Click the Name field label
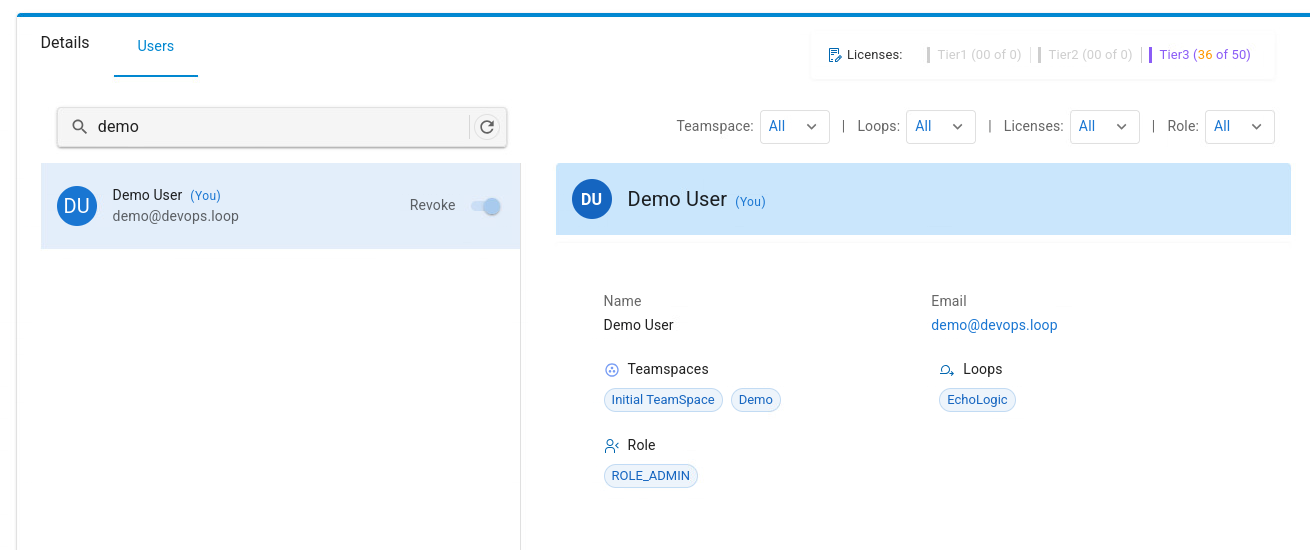 point(623,301)
